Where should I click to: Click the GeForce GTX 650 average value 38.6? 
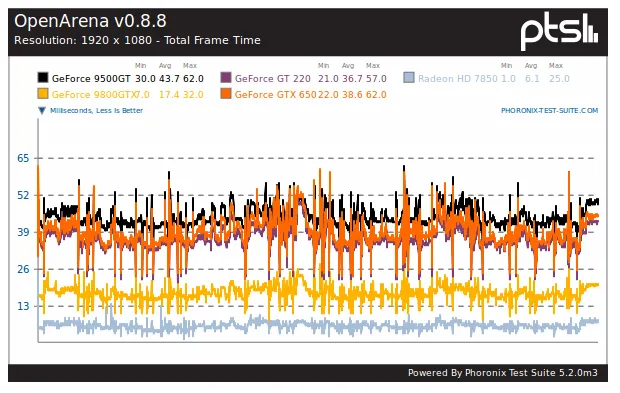[x=352, y=95]
